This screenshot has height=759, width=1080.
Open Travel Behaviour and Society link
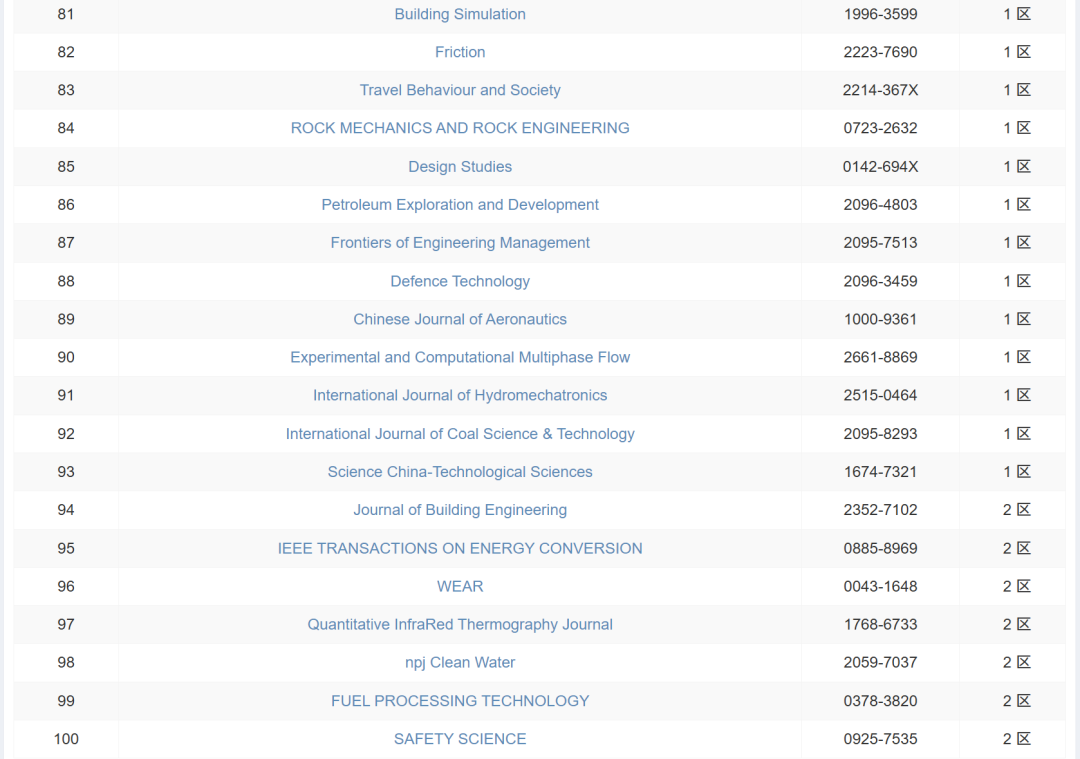coord(459,90)
